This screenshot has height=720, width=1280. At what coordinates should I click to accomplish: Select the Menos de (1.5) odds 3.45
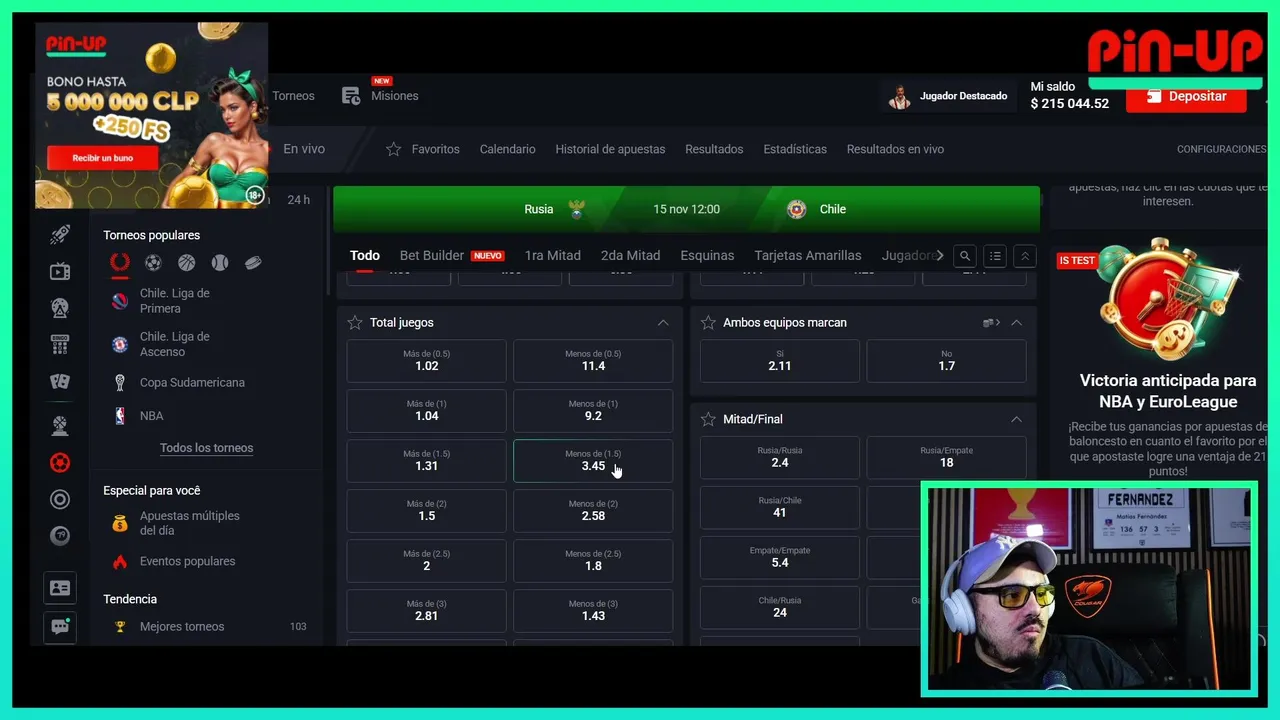(593, 460)
